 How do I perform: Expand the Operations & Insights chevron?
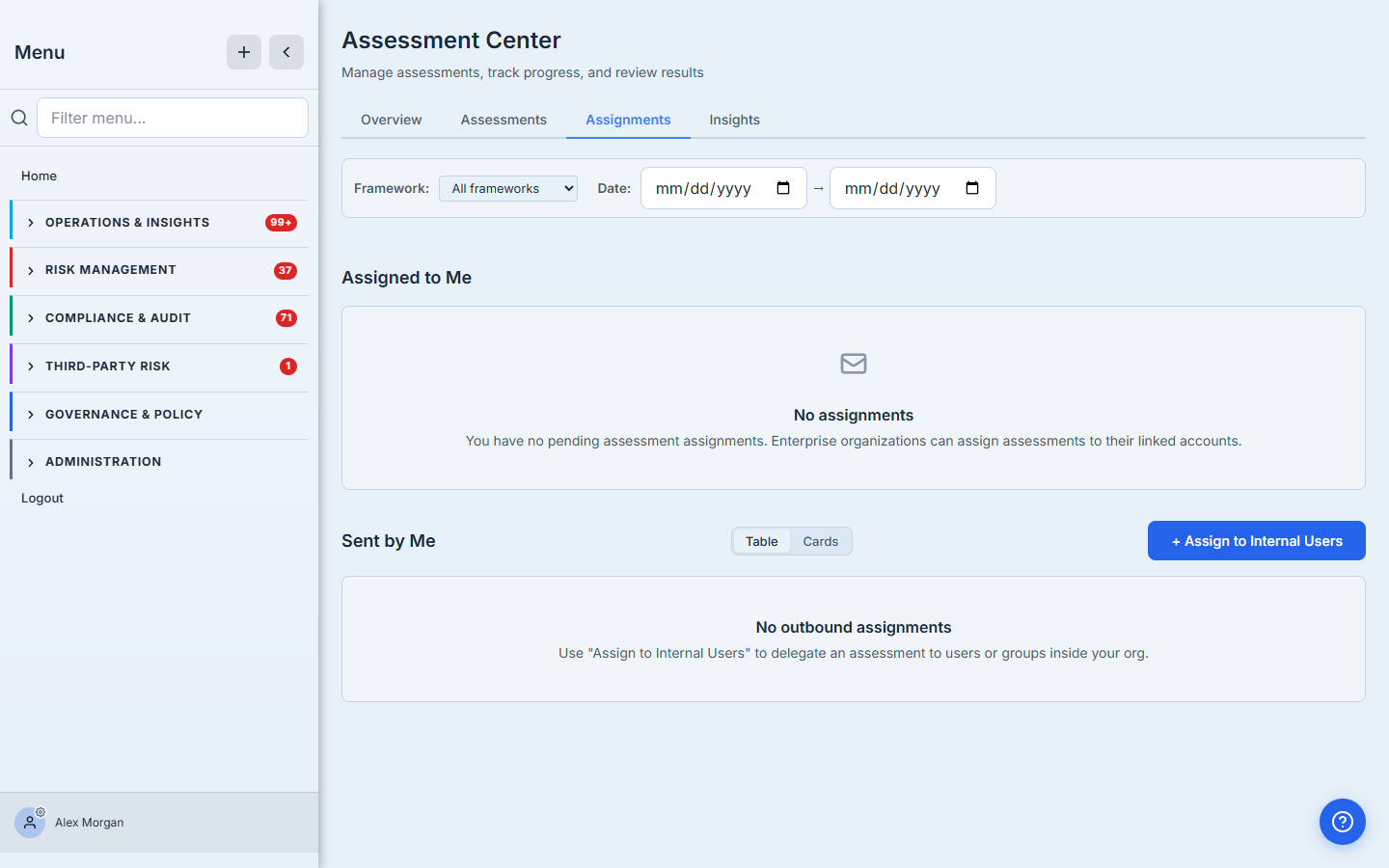[31, 223]
